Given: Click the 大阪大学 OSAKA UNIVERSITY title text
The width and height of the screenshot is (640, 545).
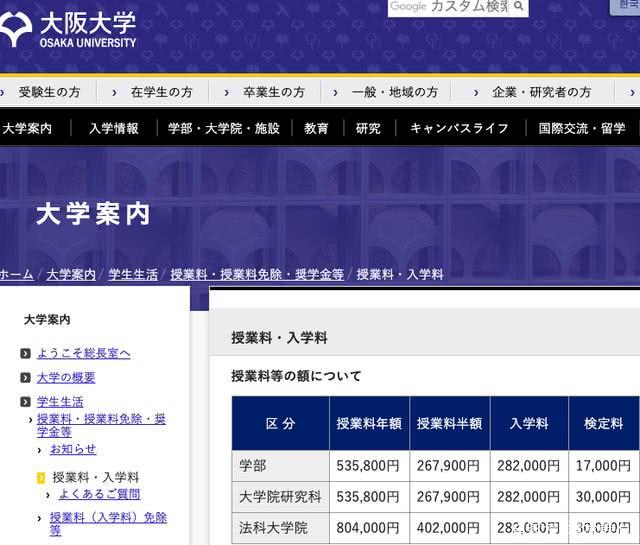Looking at the screenshot, I should pos(88,29).
